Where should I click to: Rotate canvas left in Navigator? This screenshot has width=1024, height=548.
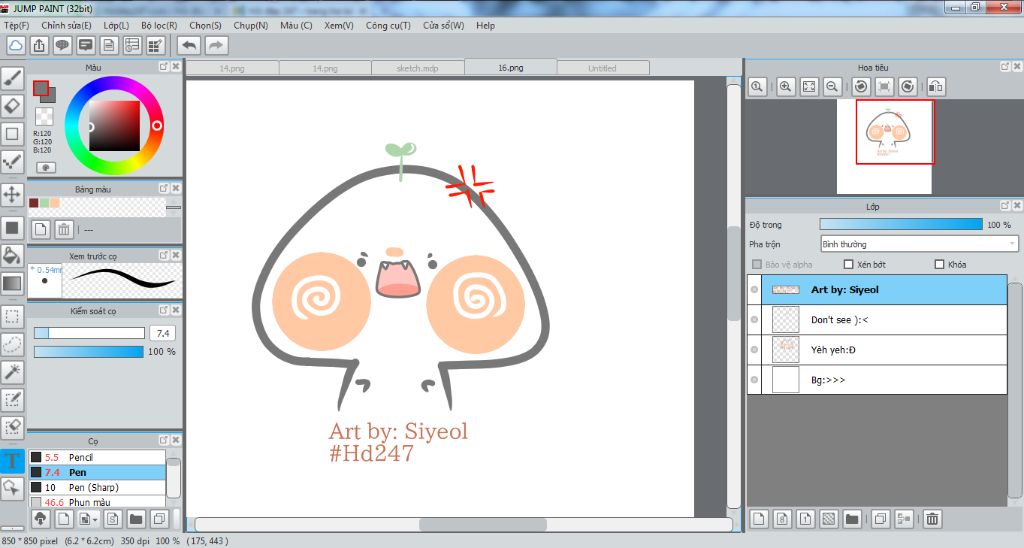[861, 86]
